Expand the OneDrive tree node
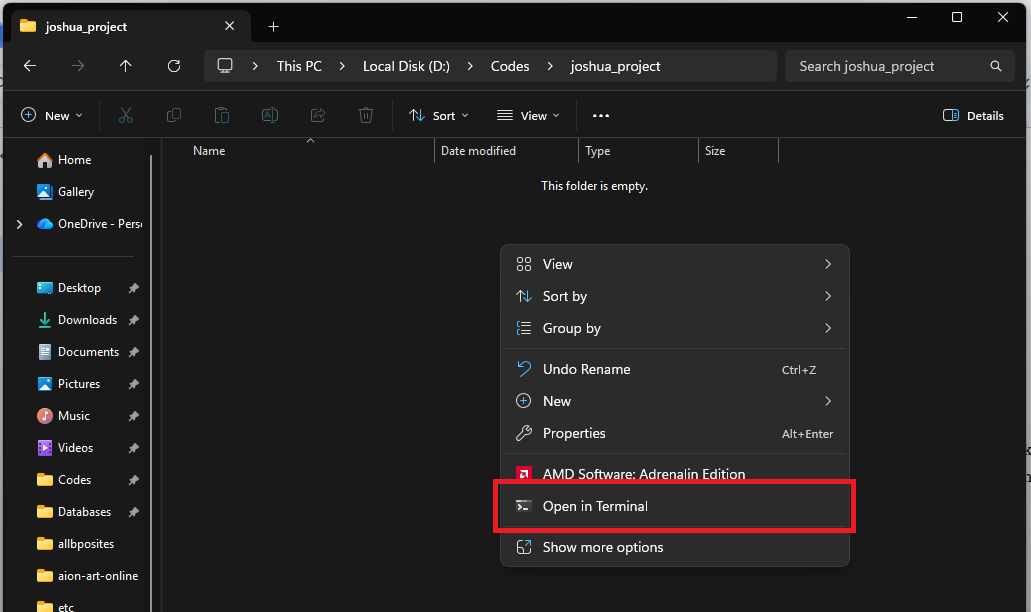 [x=19, y=224]
